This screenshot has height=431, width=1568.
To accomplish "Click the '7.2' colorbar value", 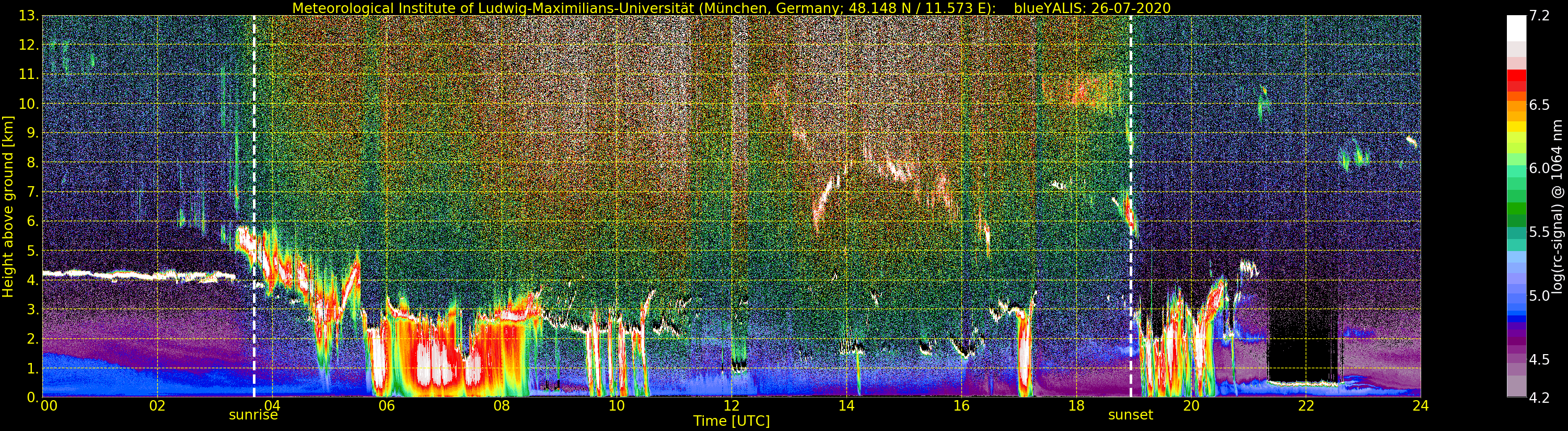I will pyautogui.click(x=1539, y=16).
